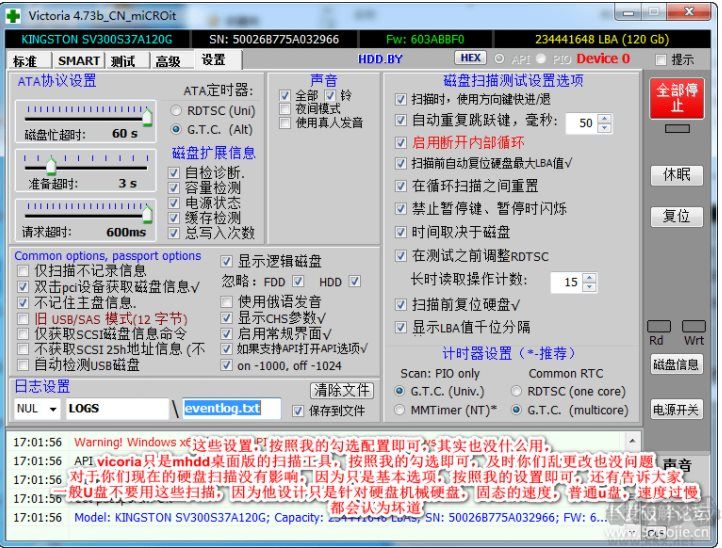Click the HEX button
The height and width of the screenshot is (548, 722).
point(471,58)
